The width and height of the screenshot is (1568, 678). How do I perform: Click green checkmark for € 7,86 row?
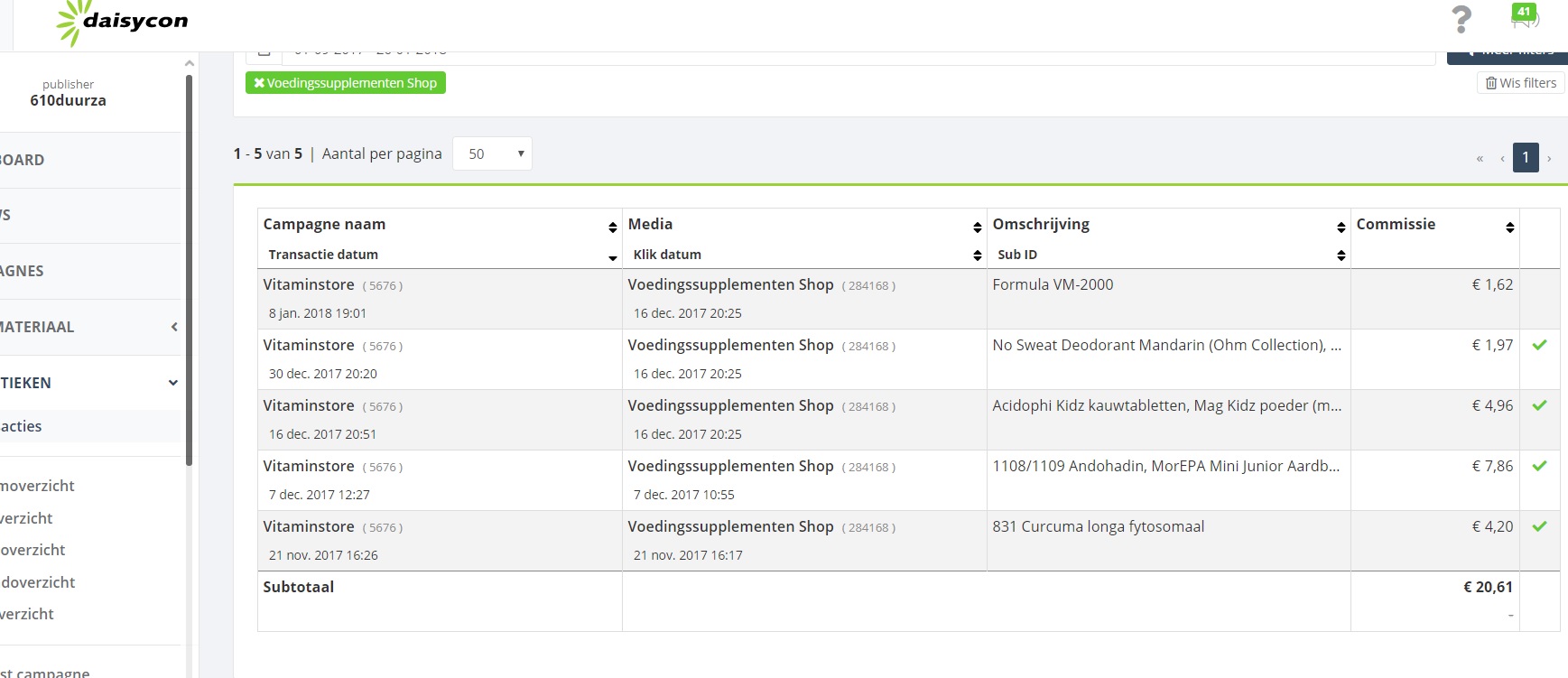(x=1540, y=466)
